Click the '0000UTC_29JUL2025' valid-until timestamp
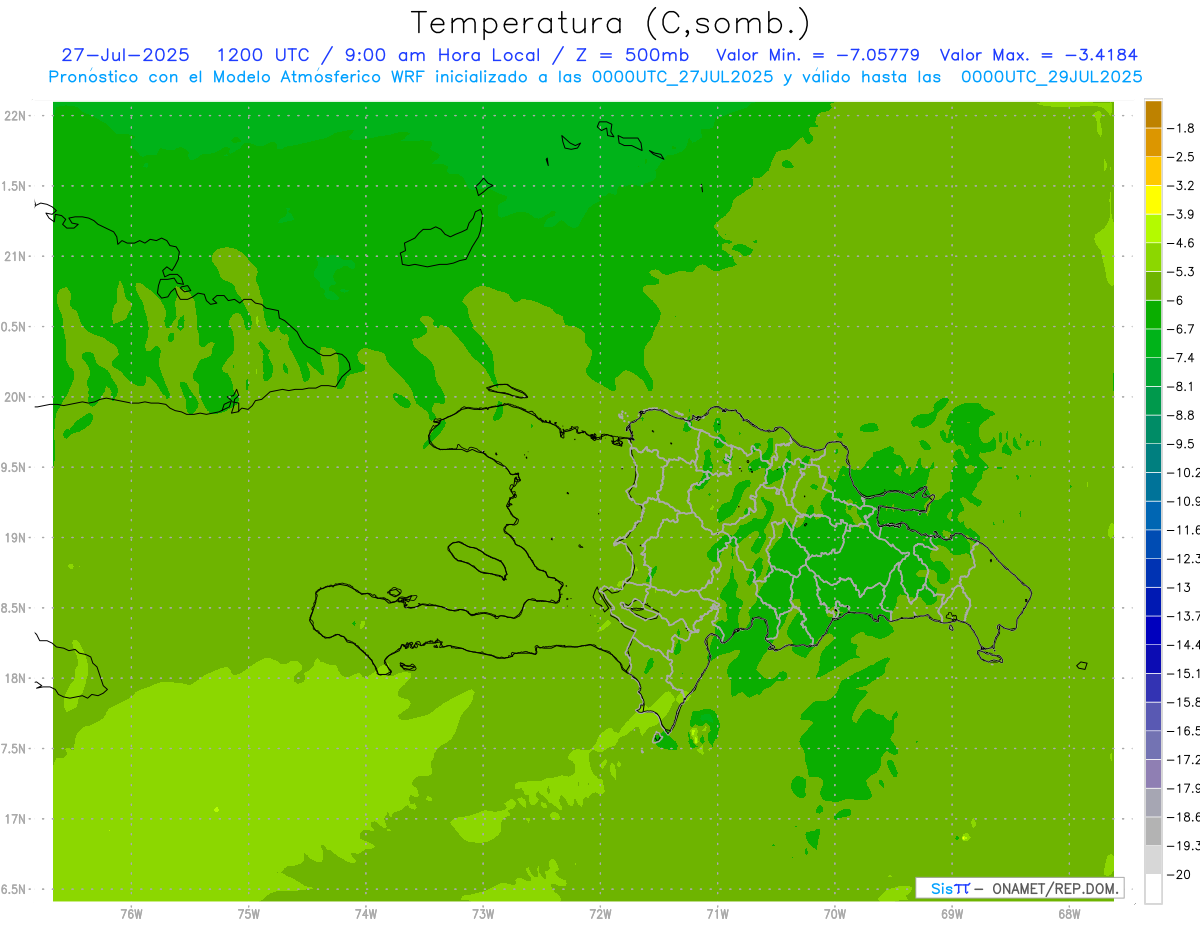Screen dimensions: 1200x927 pos(1051,77)
